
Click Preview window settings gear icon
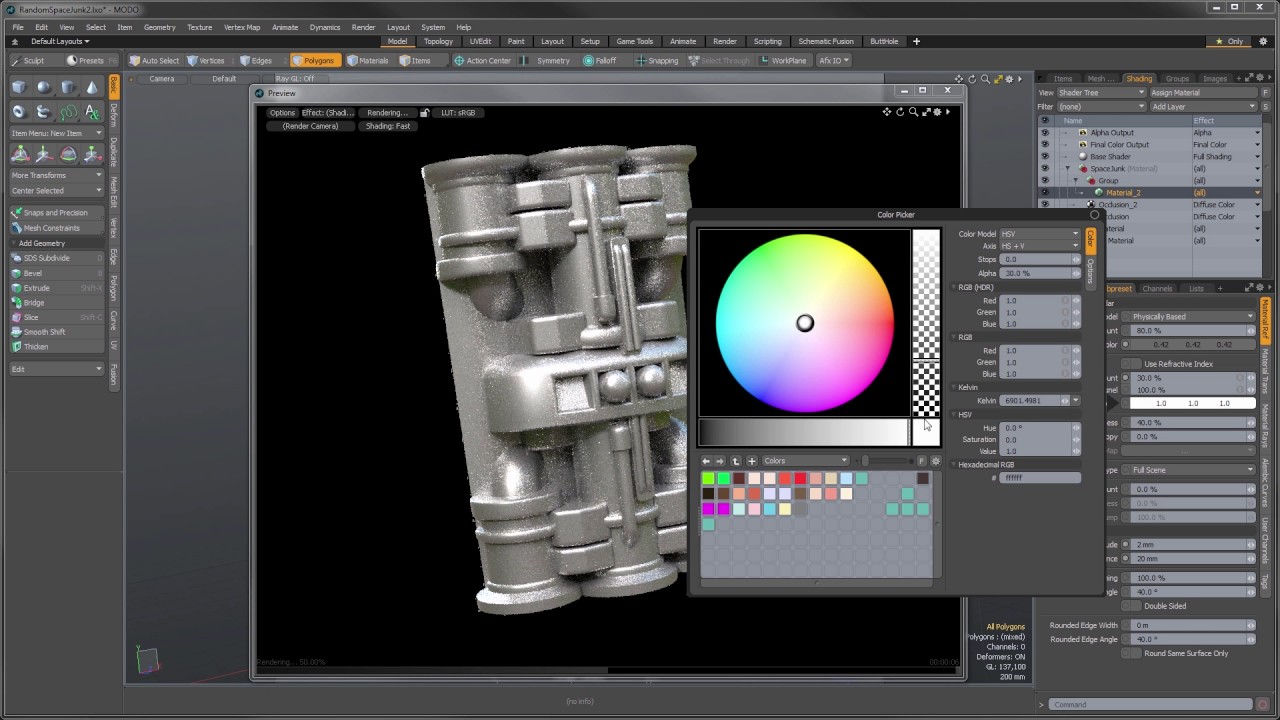(x=937, y=112)
